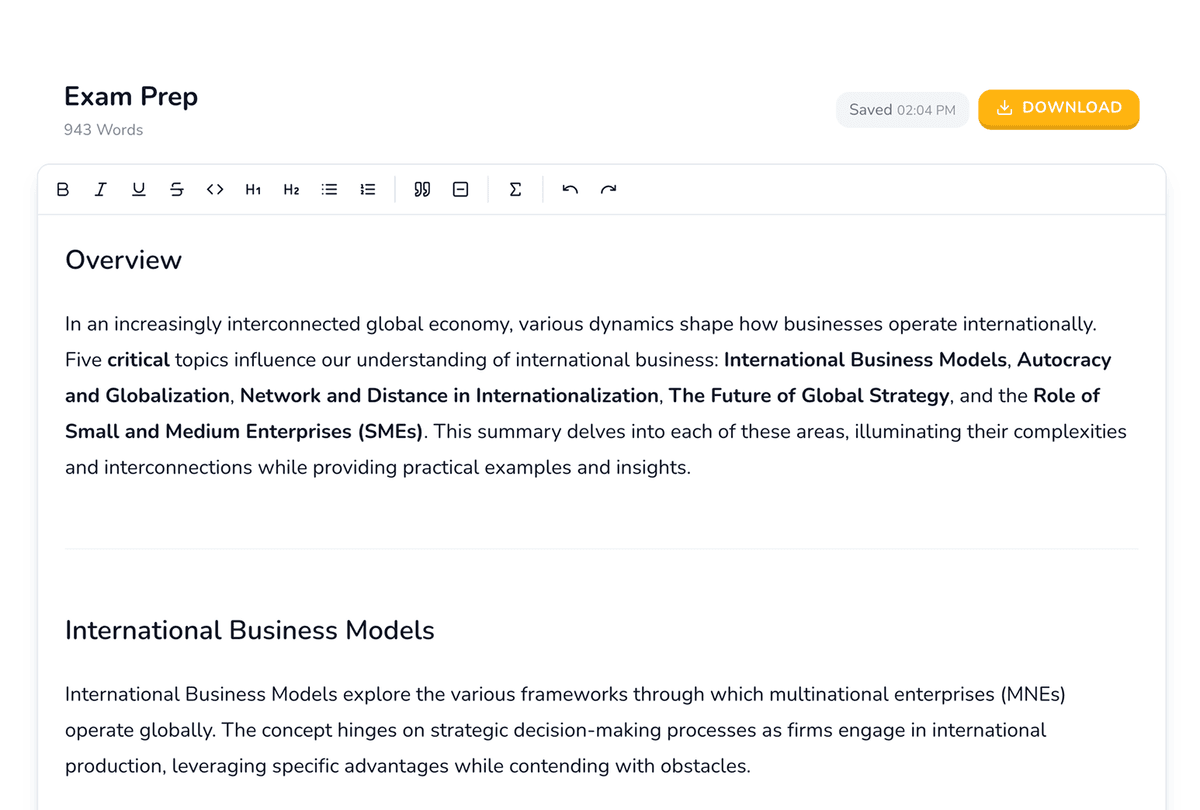Image resolution: width=1200 pixels, height=810 pixels.
Task: Insert a blockquote
Action: pyautogui.click(x=421, y=189)
